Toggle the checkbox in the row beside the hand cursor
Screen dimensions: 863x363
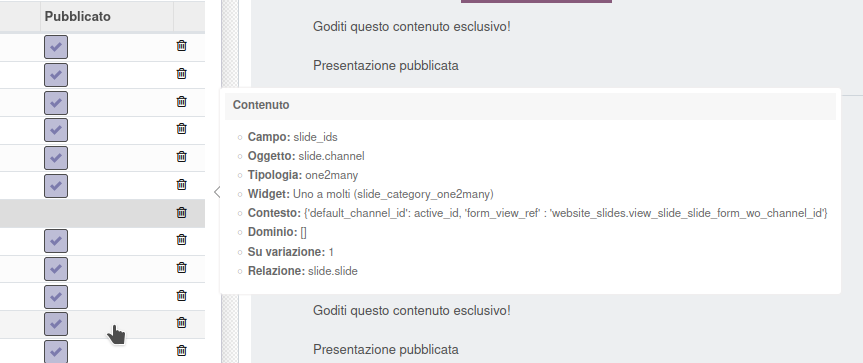point(56,324)
